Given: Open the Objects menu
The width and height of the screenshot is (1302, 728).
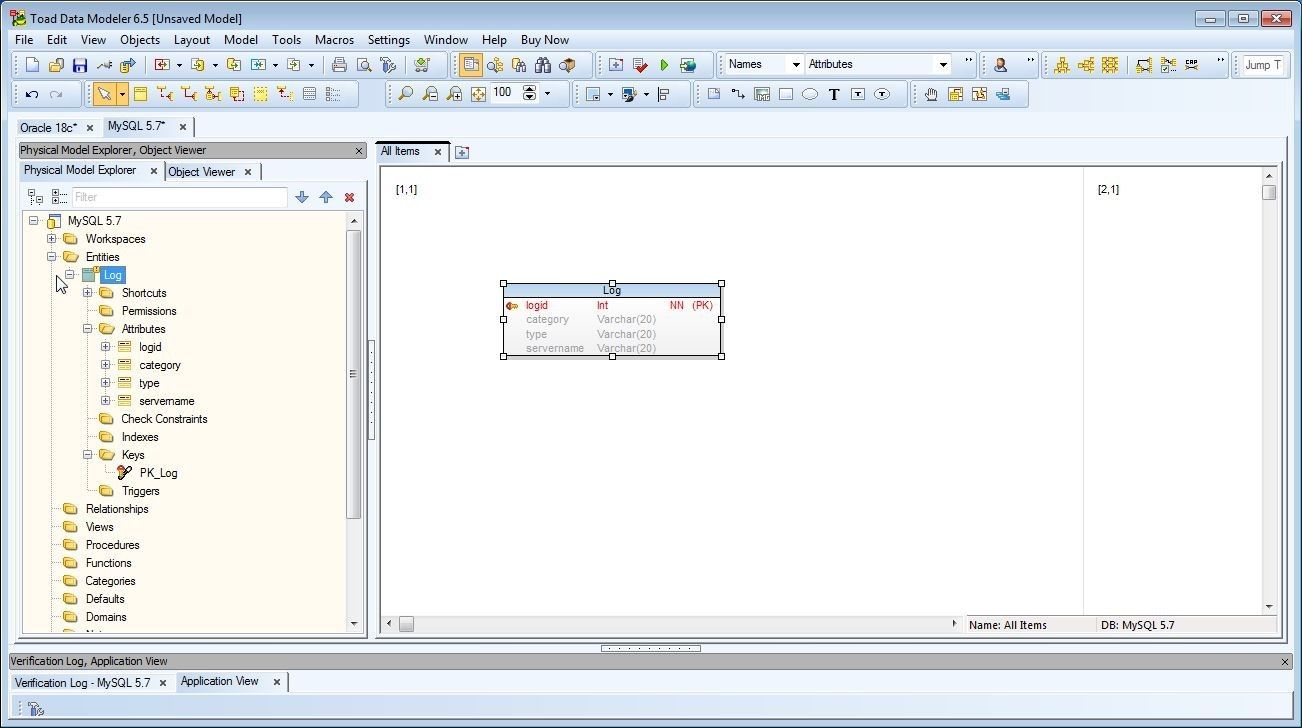Looking at the screenshot, I should (140, 40).
